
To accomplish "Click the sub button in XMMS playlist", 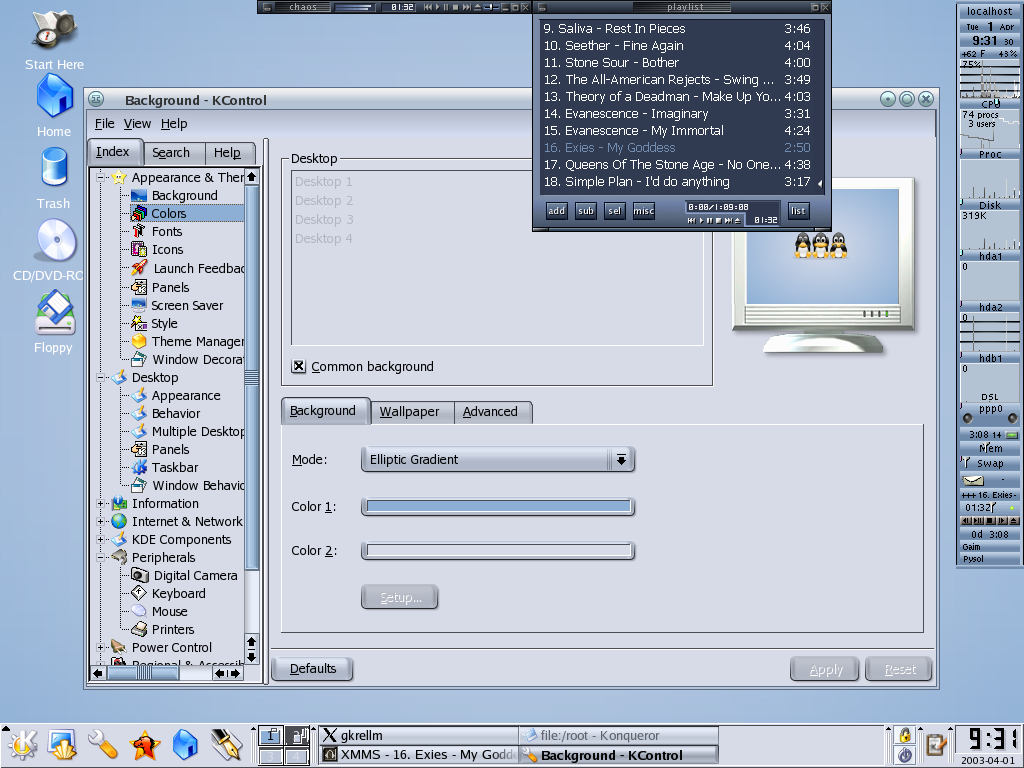I will [x=586, y=210].
